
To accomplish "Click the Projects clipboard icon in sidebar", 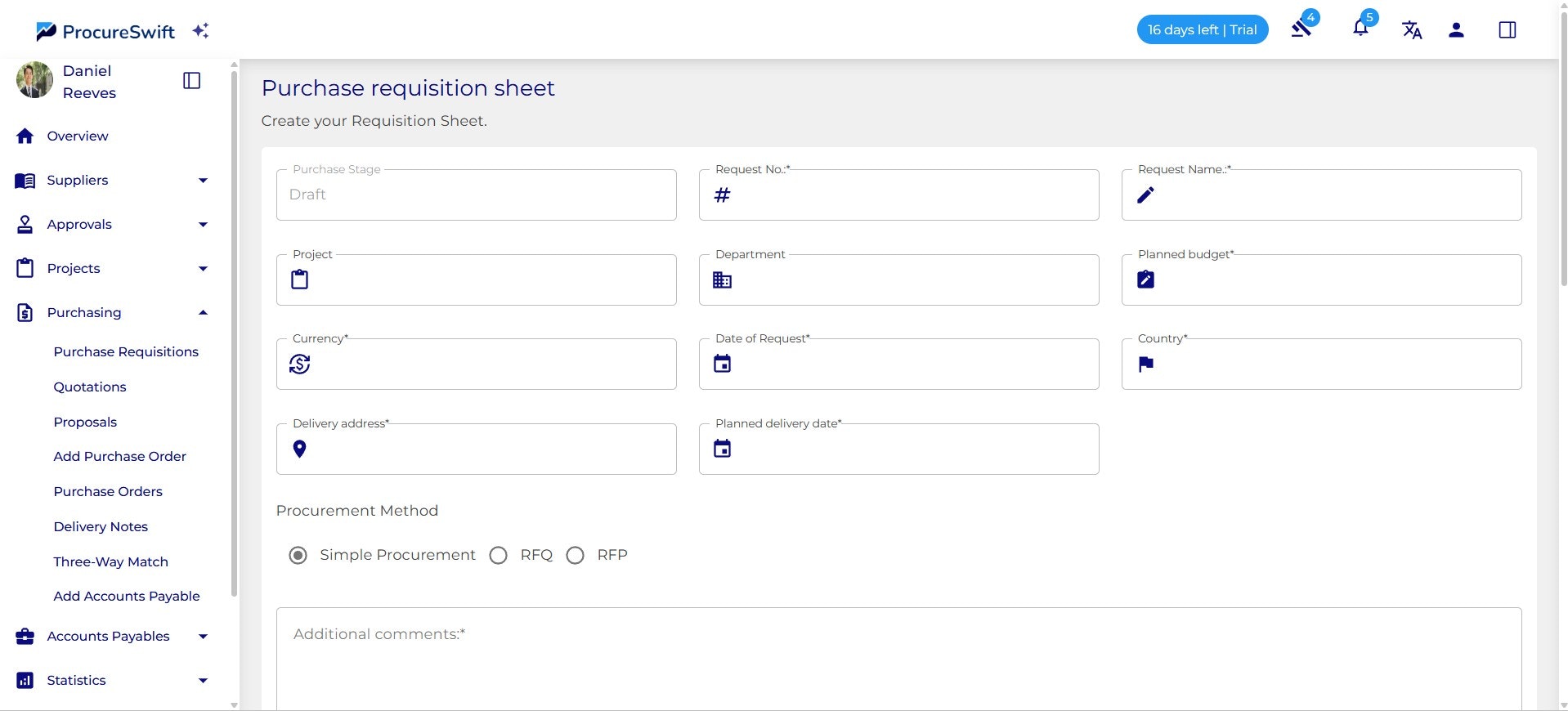I will [x=25, y=268].
